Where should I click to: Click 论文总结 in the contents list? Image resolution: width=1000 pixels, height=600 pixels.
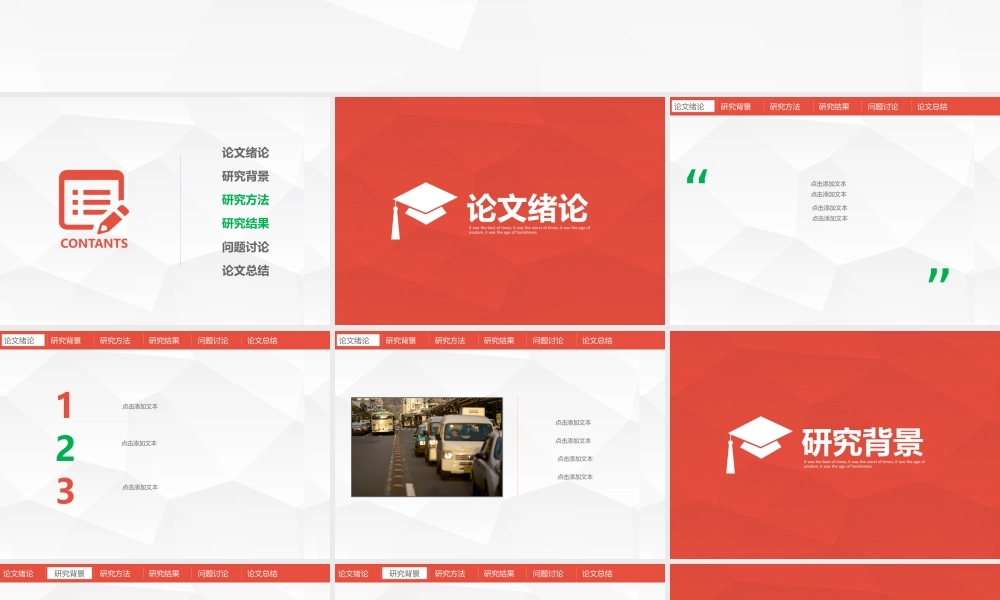click(246, 268)
